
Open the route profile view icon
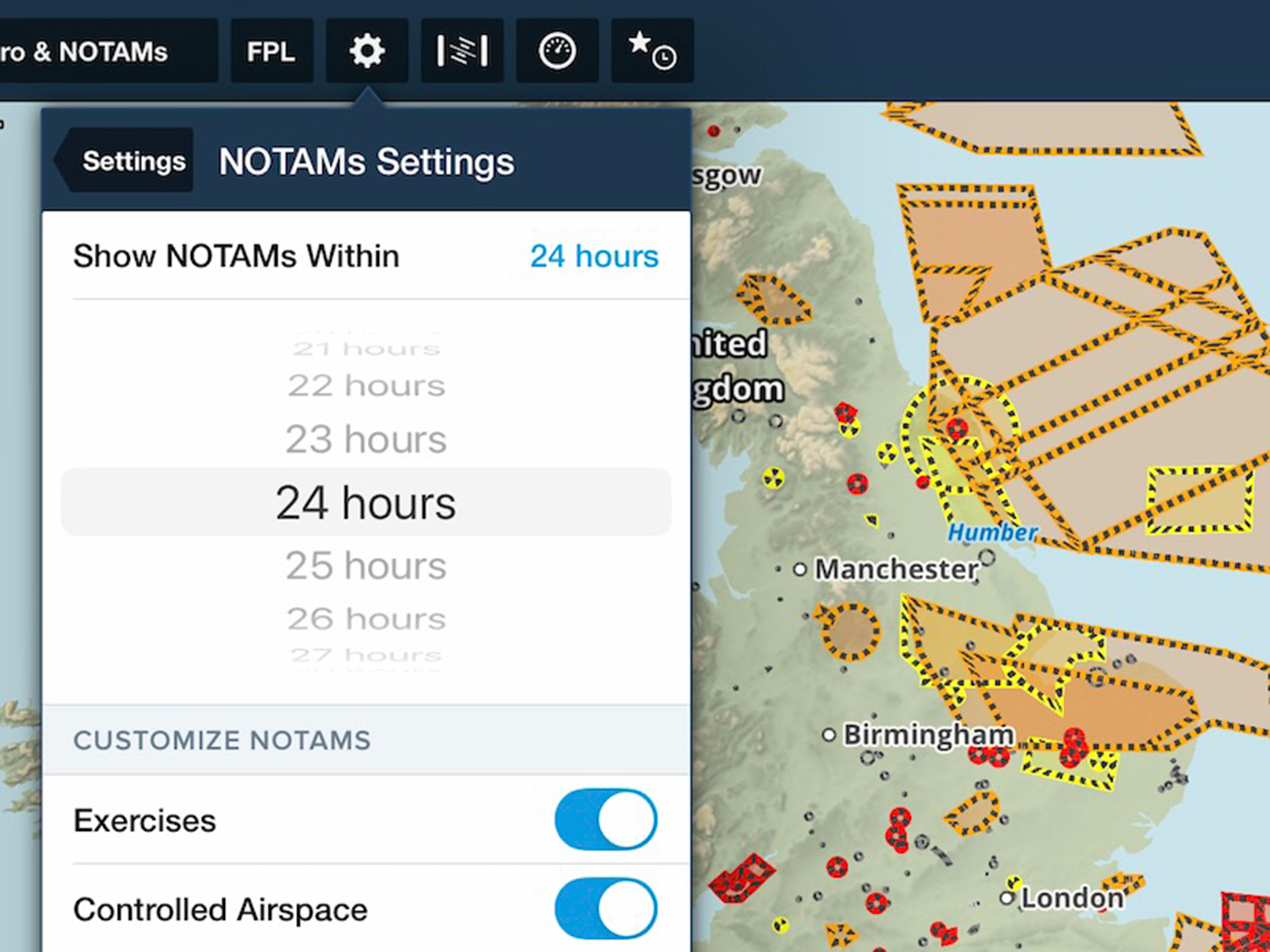pyautogui.click(x=462, y=51)
